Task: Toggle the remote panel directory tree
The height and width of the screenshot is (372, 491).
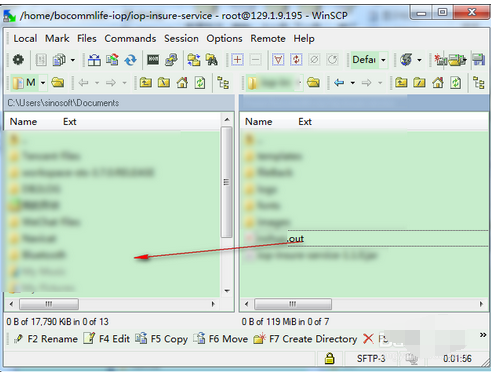Action: tap(479, 83)
